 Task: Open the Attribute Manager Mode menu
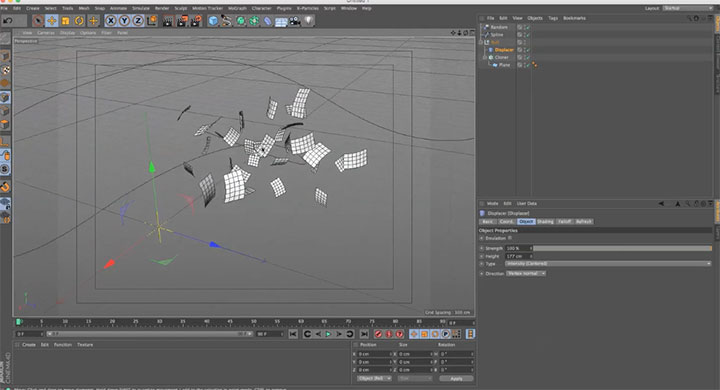pyautogui.click(x=492, y=203)
